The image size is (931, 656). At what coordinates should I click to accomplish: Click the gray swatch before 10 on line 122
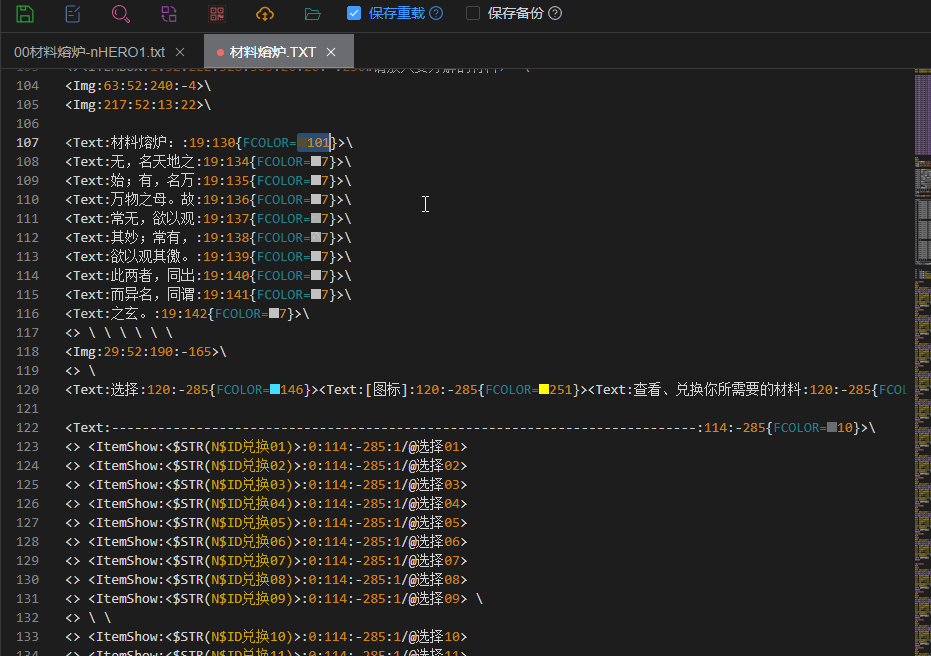(x=832, y=427)
